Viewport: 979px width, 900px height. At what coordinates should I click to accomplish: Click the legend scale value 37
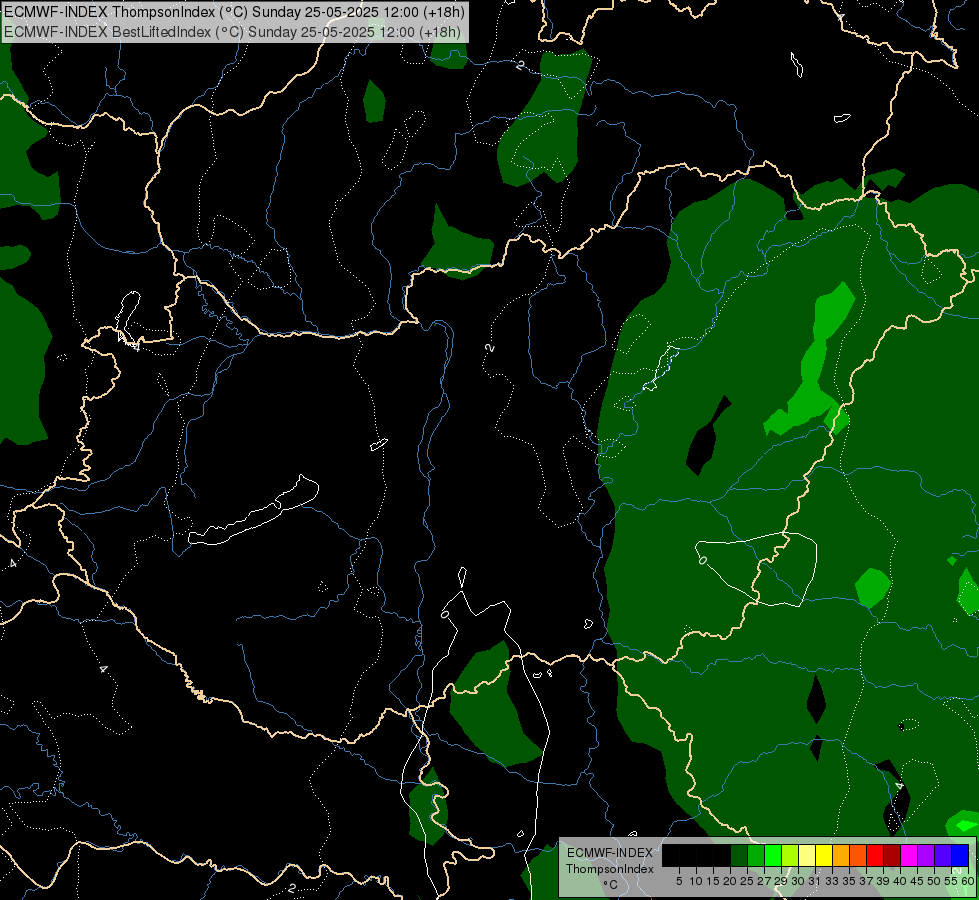[x=867, y=881]
